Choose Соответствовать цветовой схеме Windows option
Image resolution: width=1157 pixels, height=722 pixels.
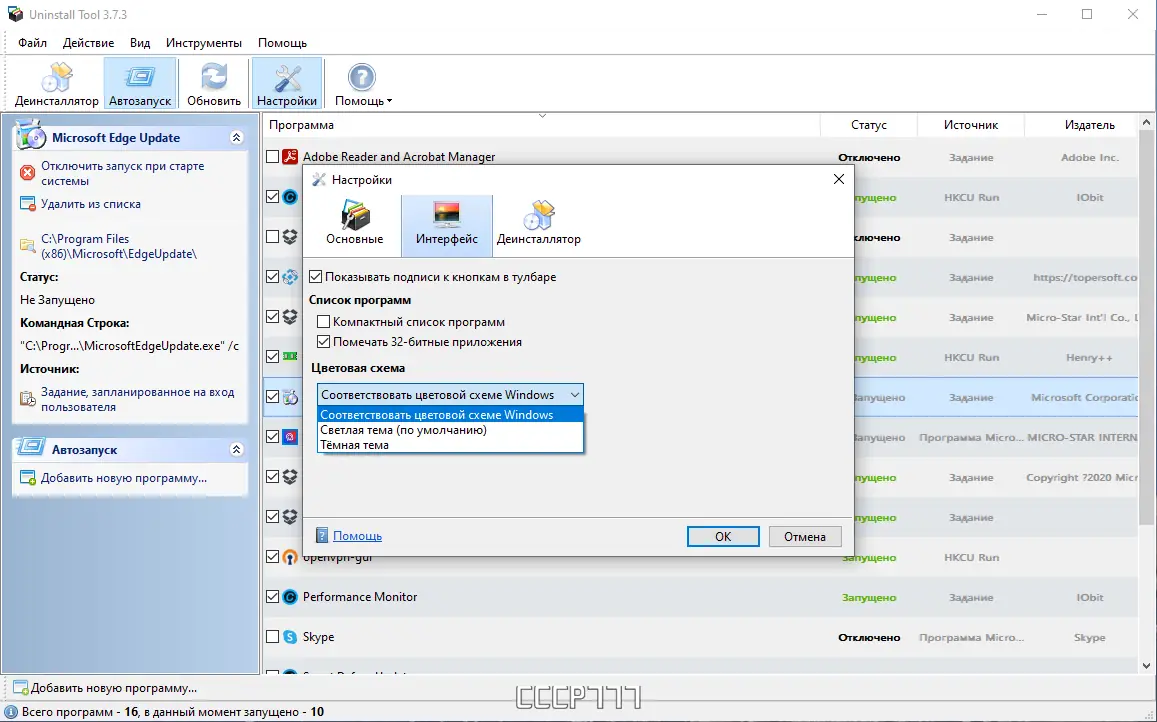pyautogui.click(x=450, y=415)
